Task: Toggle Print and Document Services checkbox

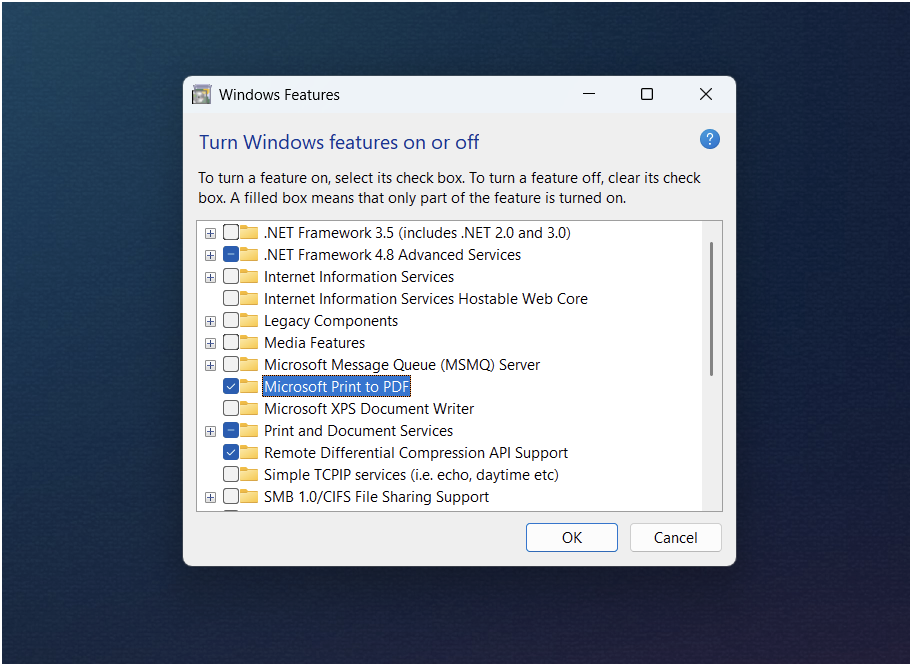Action: coord(231,430)
